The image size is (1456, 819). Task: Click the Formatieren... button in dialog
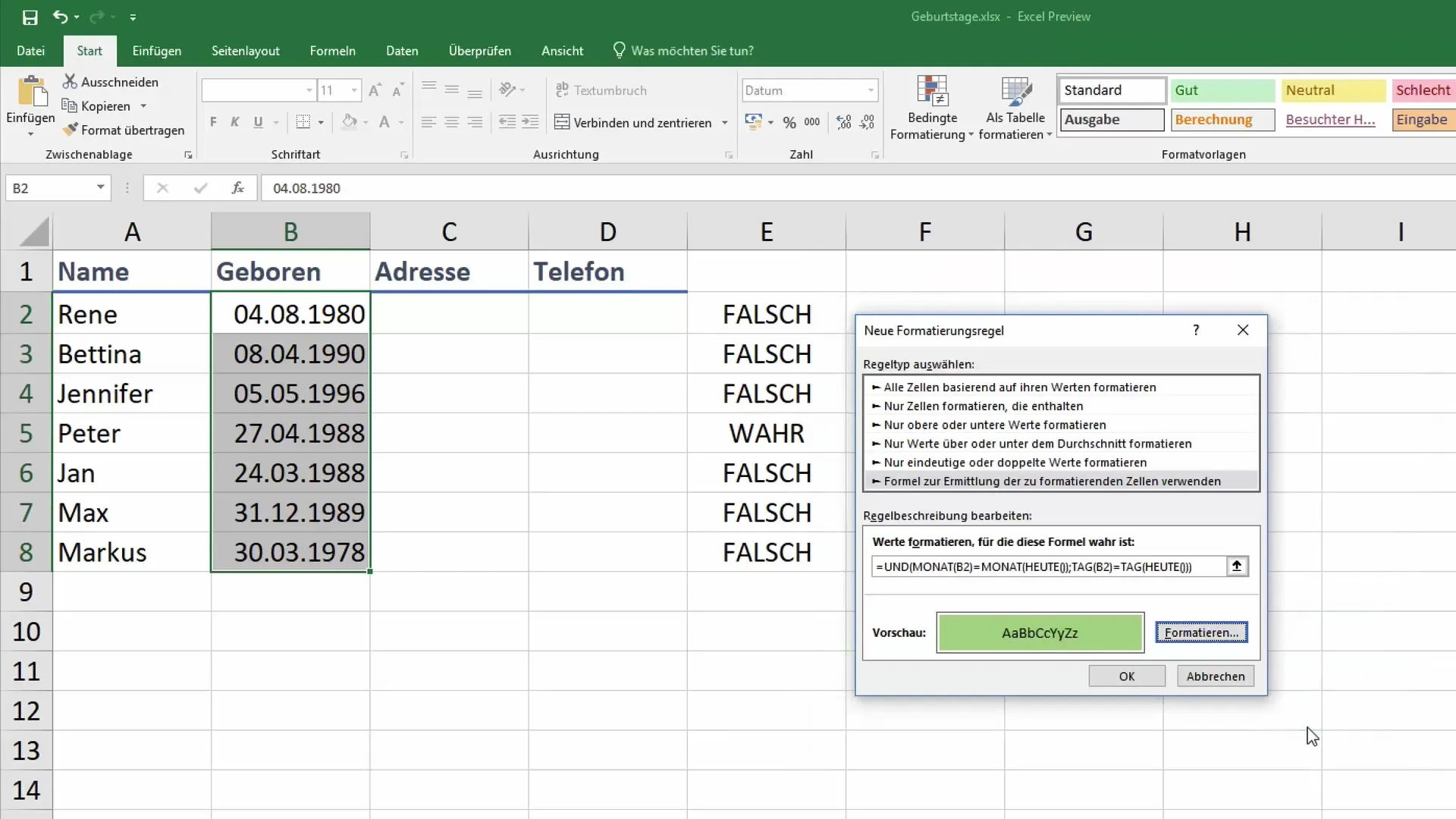point(1201,632)
